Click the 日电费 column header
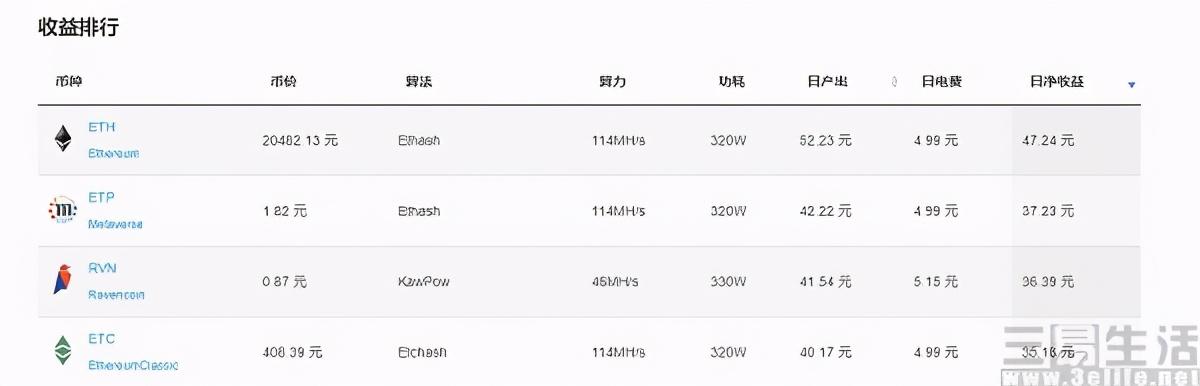Viewport: 1200px width, 386px height. click(x=941, y=81)
